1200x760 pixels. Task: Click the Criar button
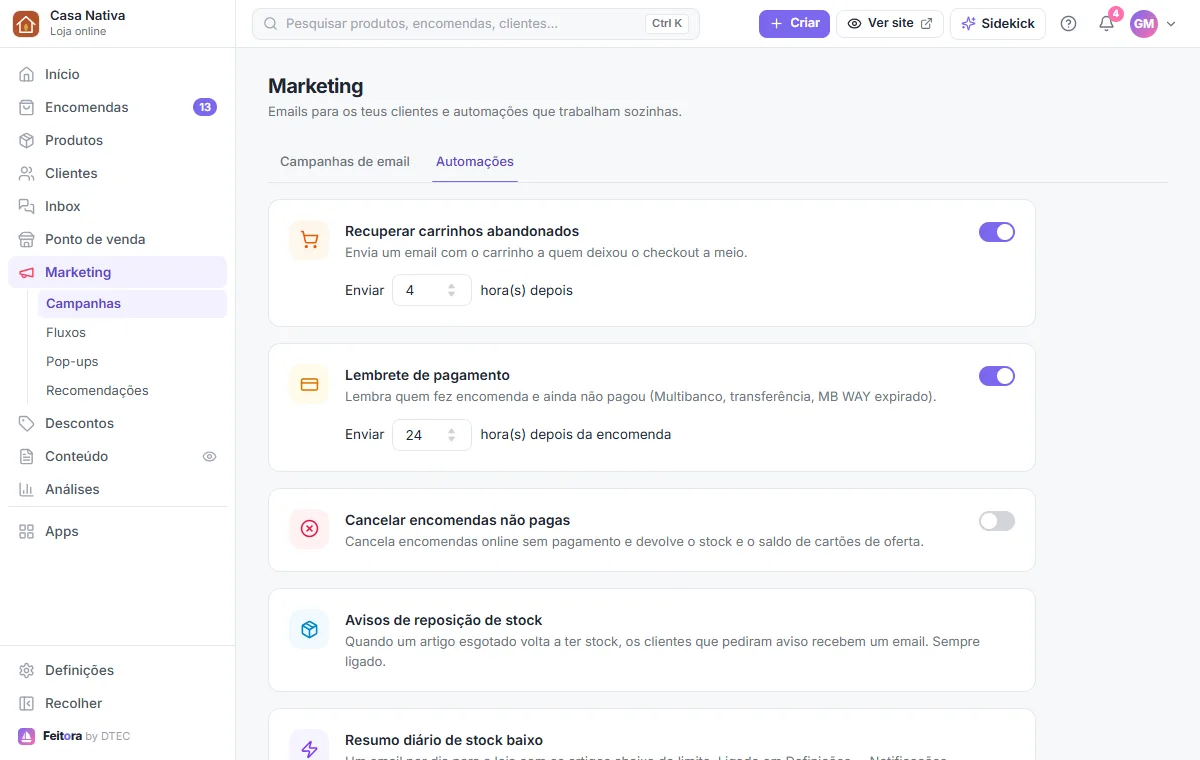(x=794, y=23)
